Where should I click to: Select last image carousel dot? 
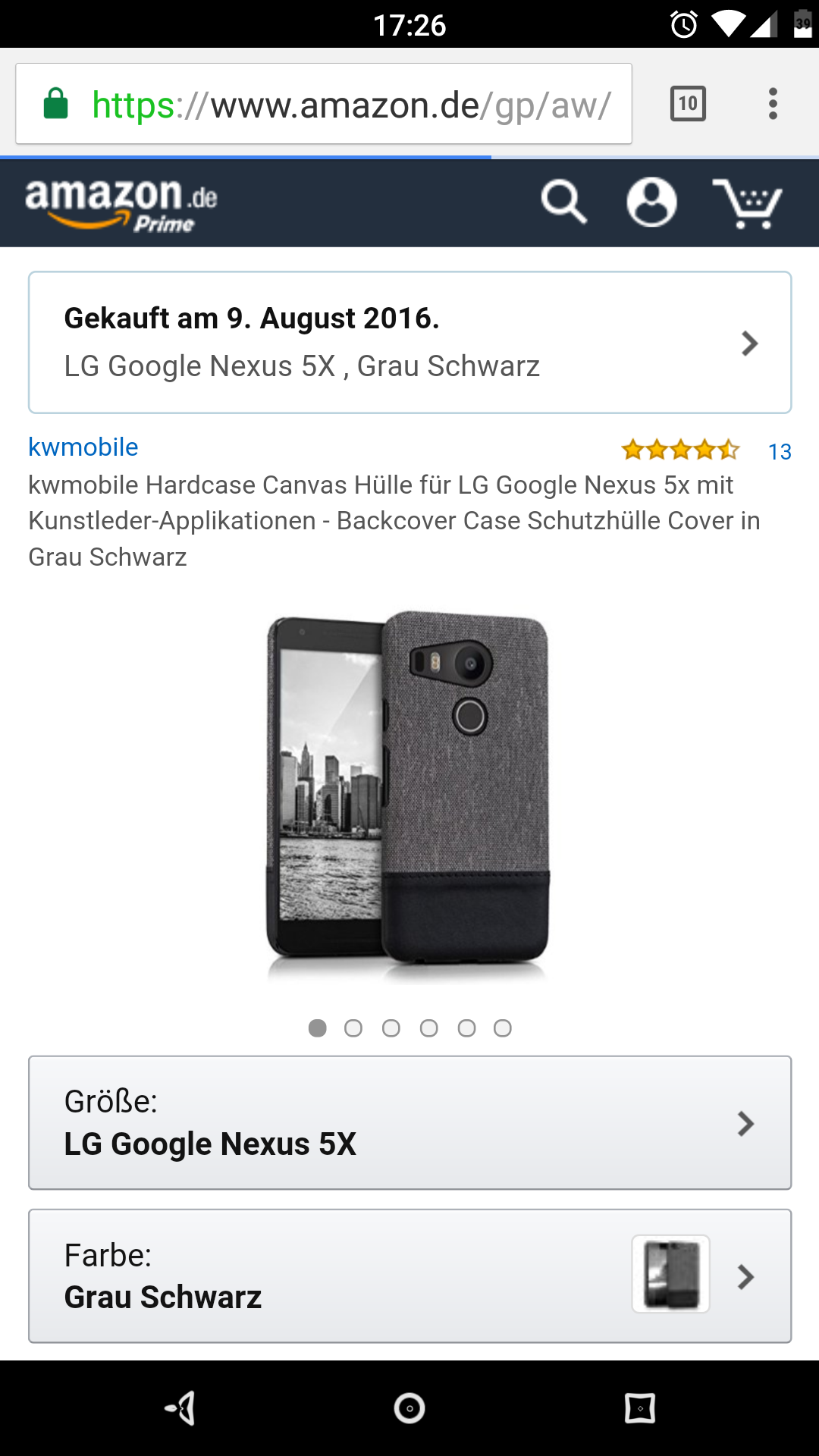(503, 1028)
